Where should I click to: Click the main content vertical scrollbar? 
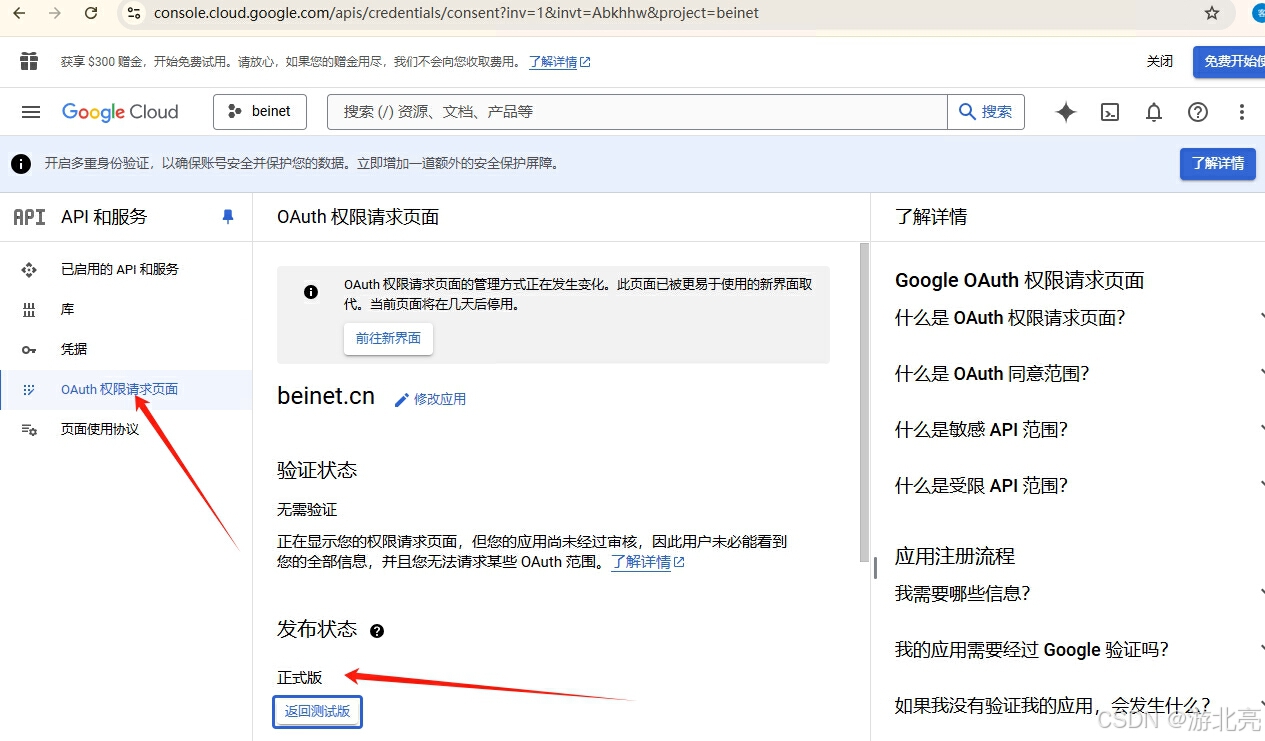coord(865,402)
